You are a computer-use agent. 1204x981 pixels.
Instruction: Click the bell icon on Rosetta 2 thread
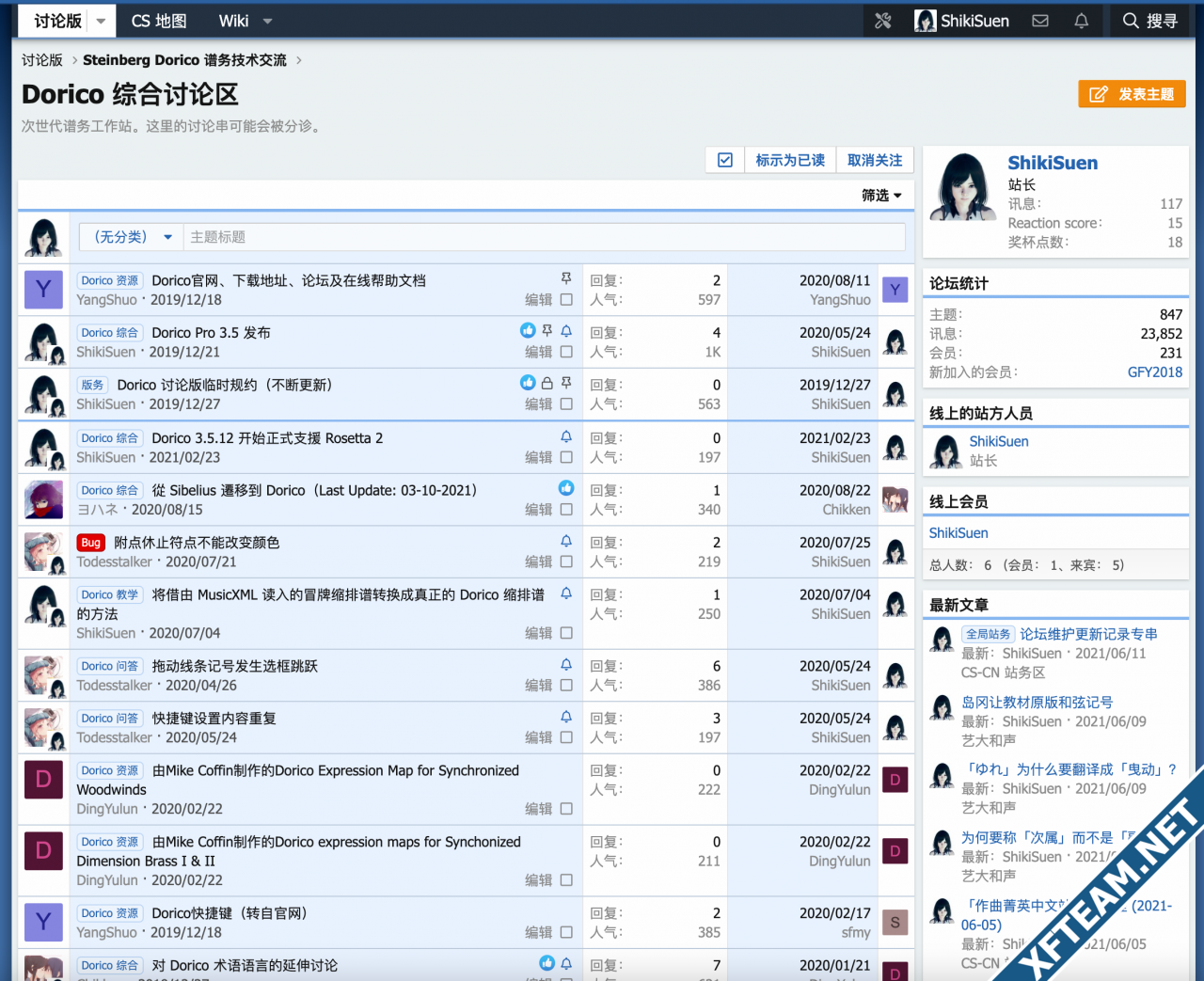pyautogui.click(x=566, y=436)
